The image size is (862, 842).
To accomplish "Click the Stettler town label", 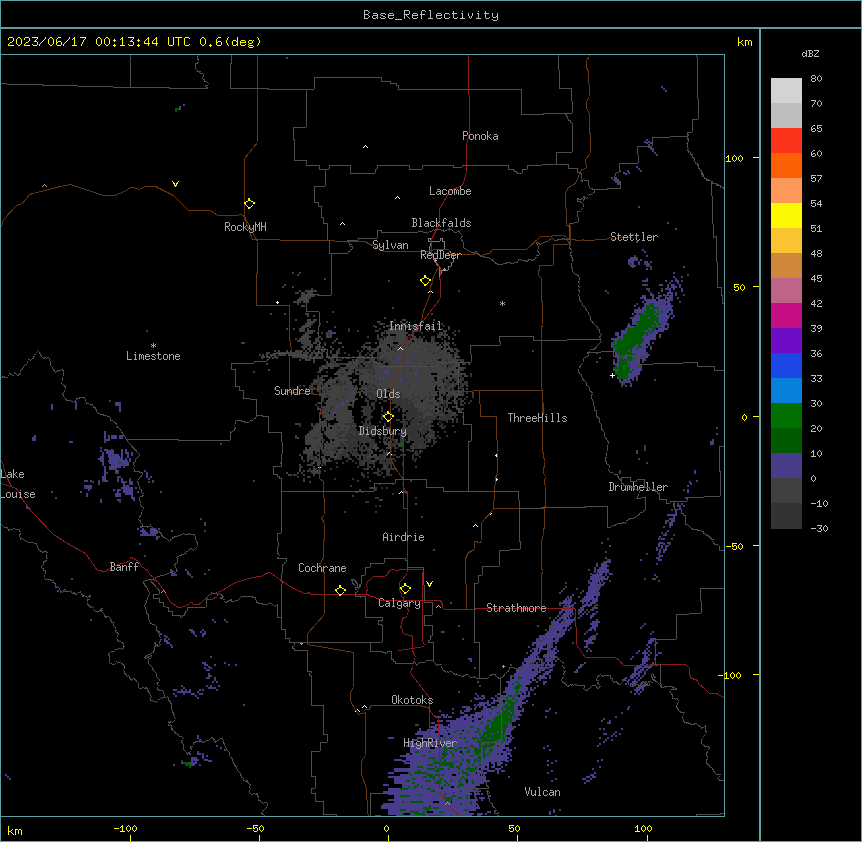I will [x=634, y=237].
